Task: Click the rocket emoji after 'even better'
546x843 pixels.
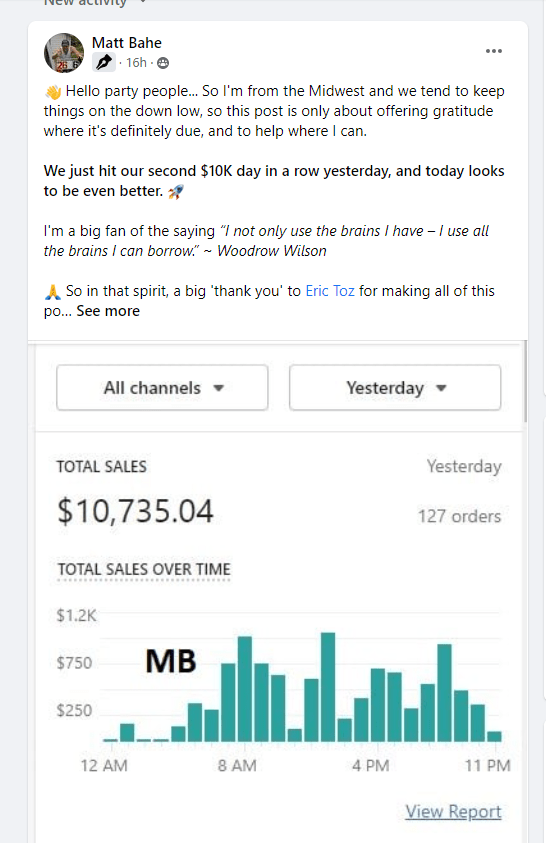Action: coord(176,191)
